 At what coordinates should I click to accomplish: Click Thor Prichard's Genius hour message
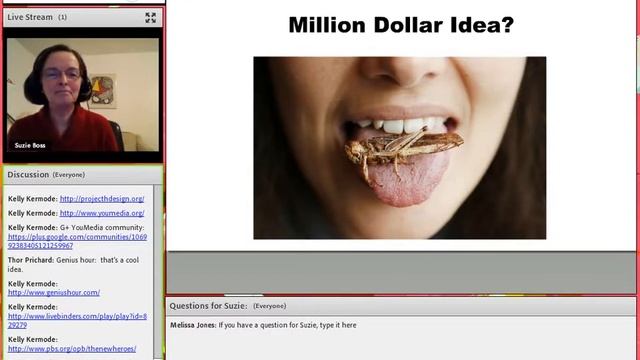73,264
